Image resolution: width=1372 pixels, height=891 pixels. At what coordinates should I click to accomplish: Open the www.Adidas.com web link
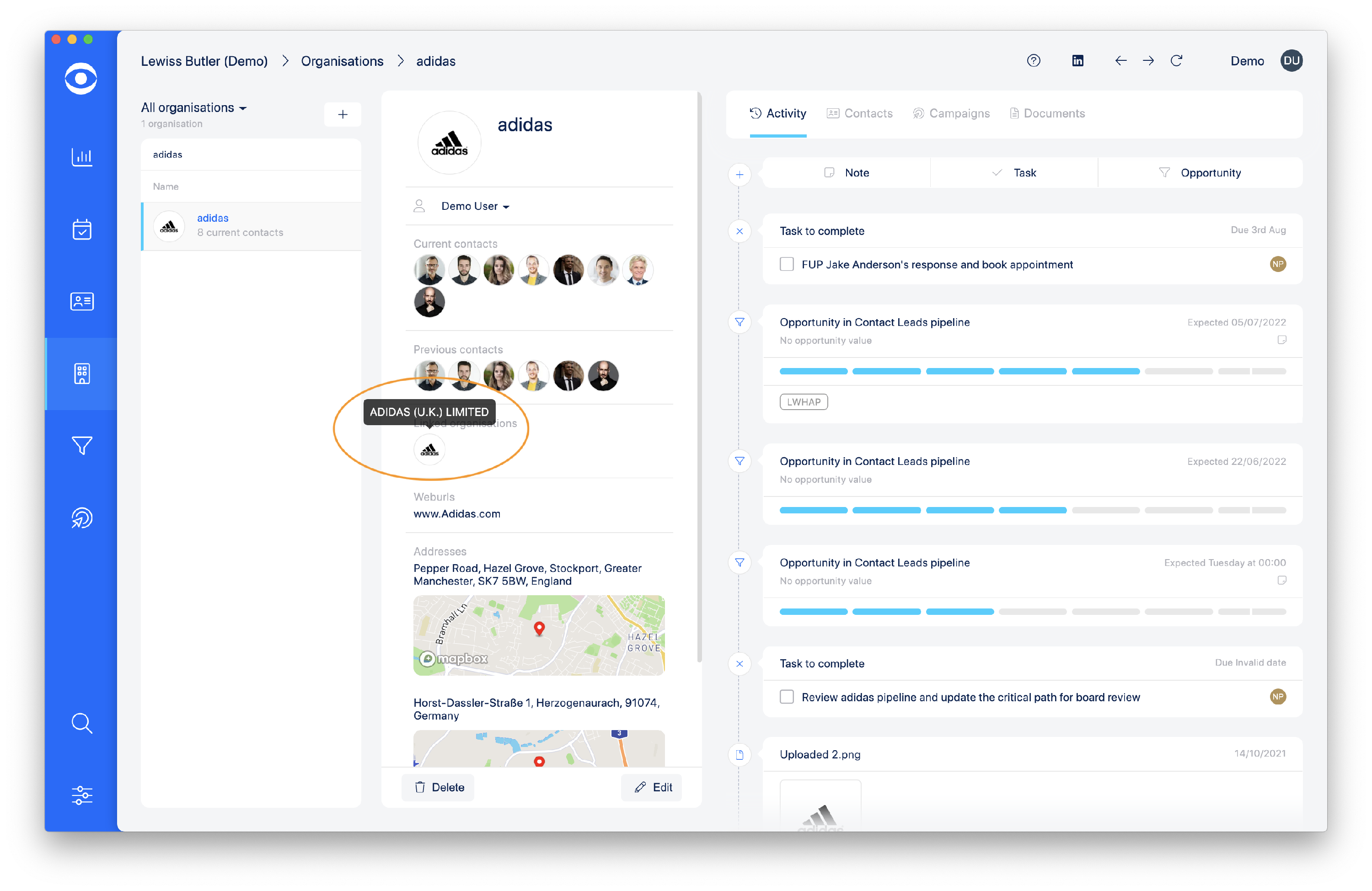click(x=456, y=513)
